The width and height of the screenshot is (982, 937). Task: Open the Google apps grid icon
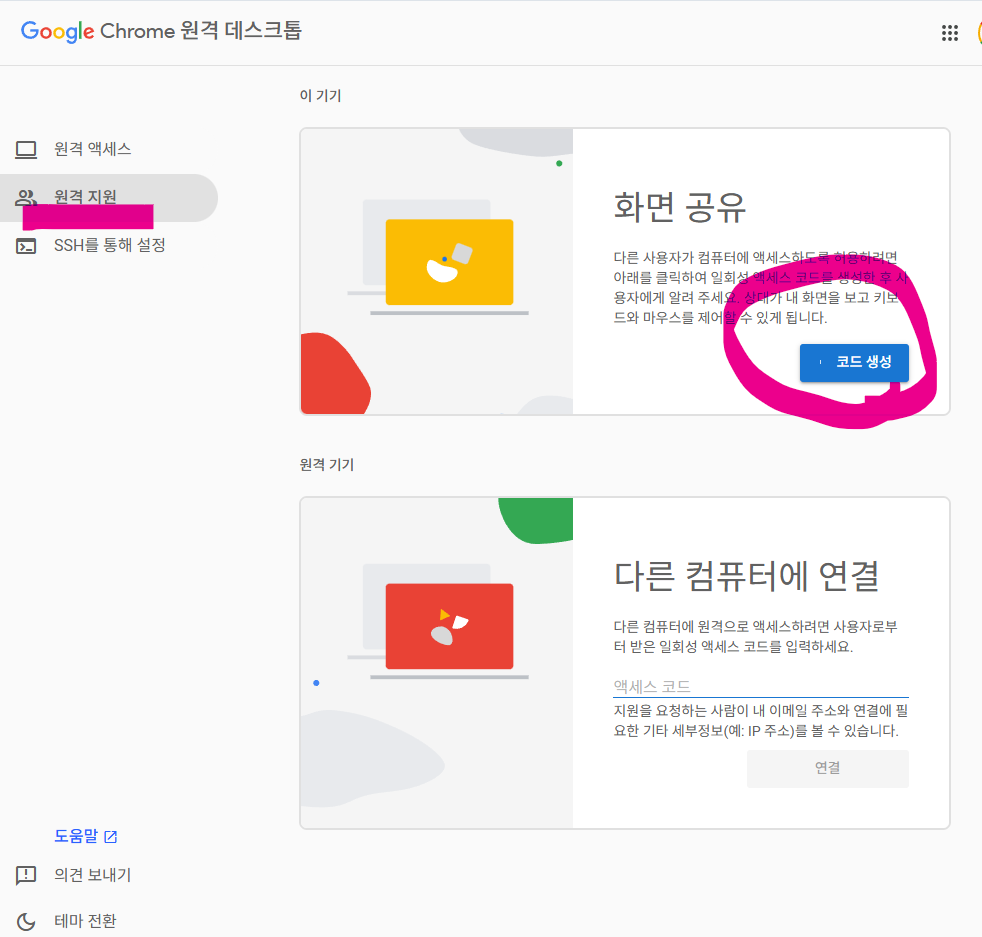[949, 33]
